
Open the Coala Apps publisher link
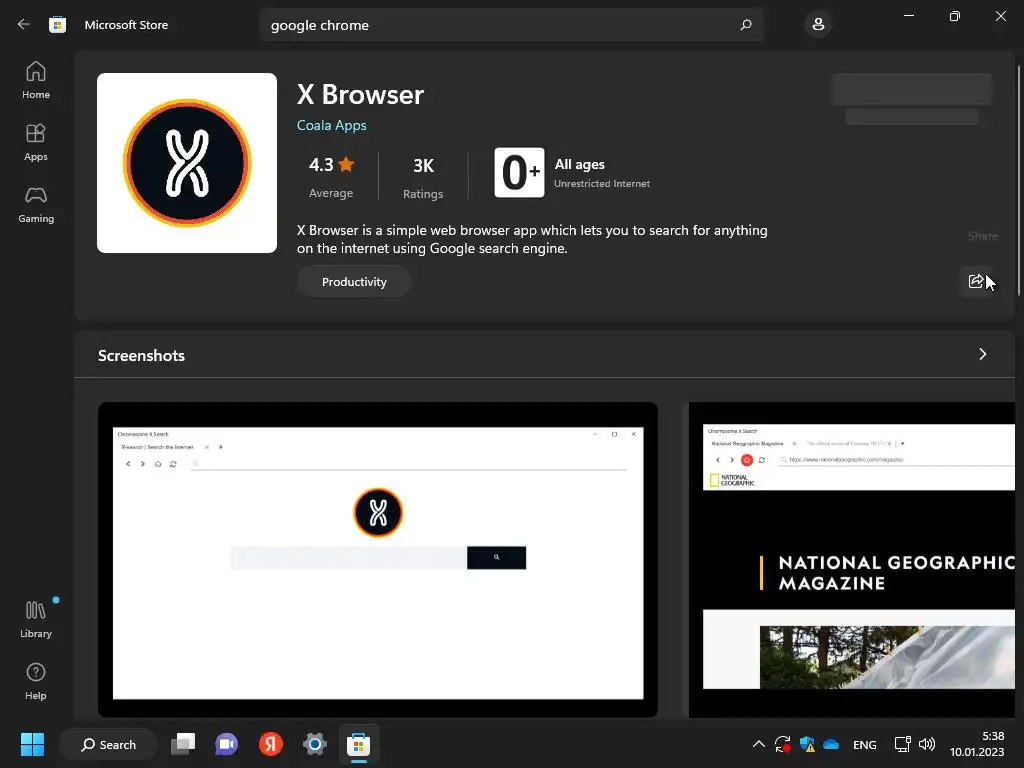point(332,125)
